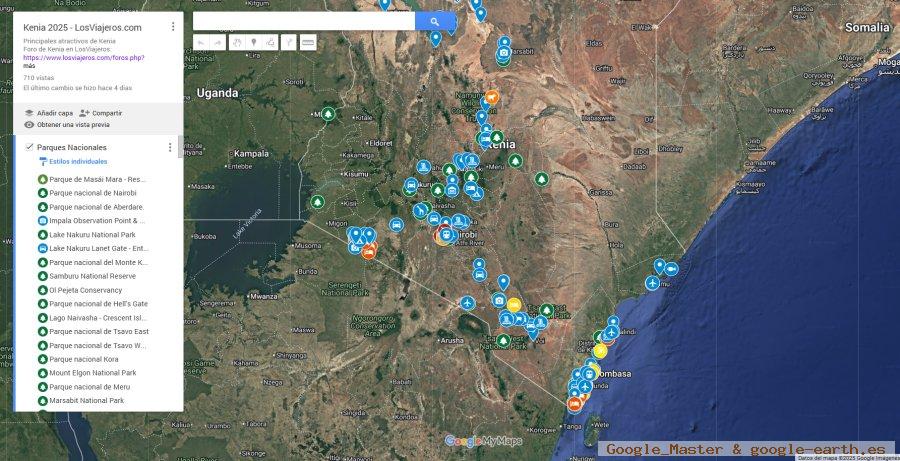Click yellow lodging marker near Tsavo East
Viewport: 900px width, 461px height.
coord(514,305)
